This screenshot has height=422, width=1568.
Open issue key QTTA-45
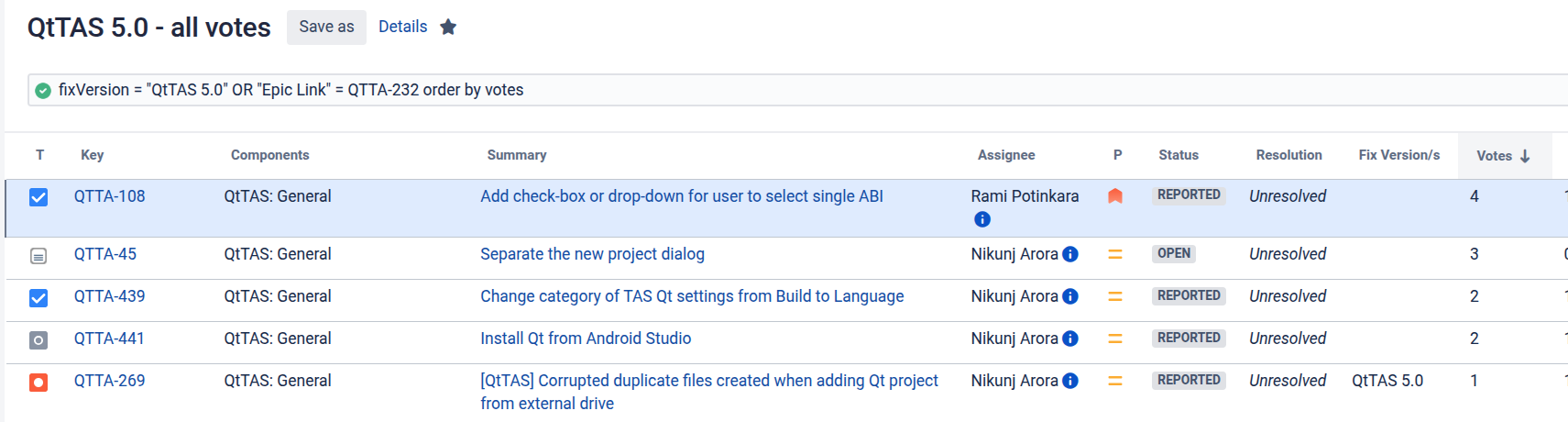105,254
